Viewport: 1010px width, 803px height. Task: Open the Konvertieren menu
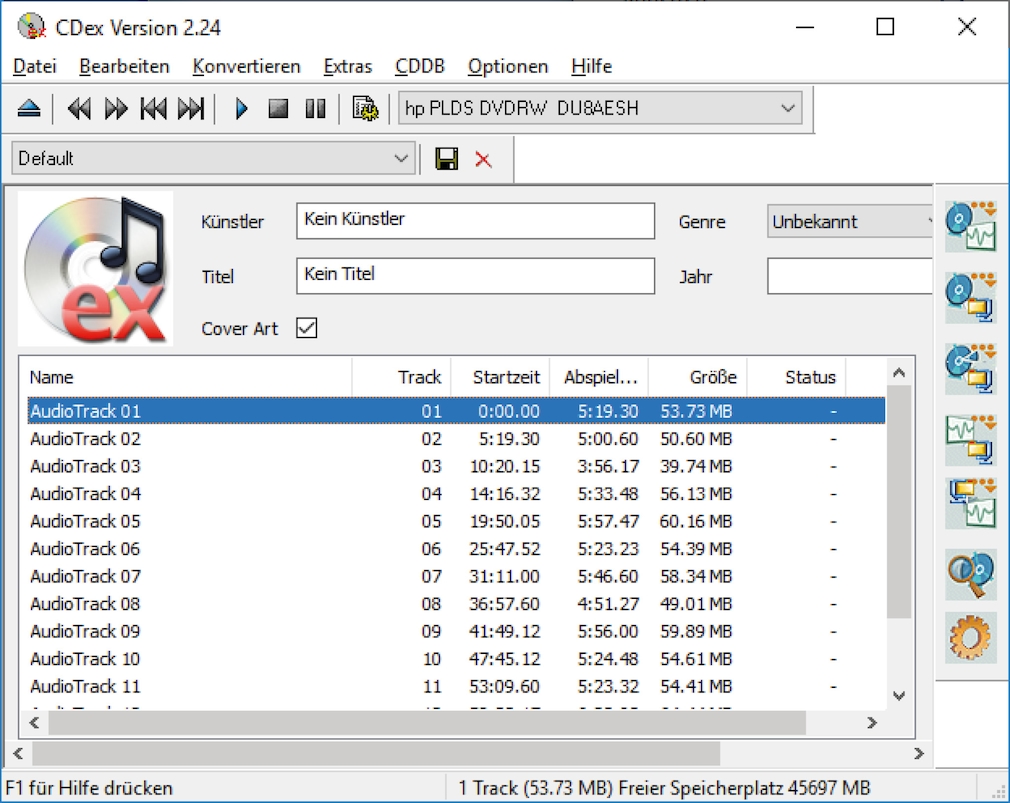246,67
